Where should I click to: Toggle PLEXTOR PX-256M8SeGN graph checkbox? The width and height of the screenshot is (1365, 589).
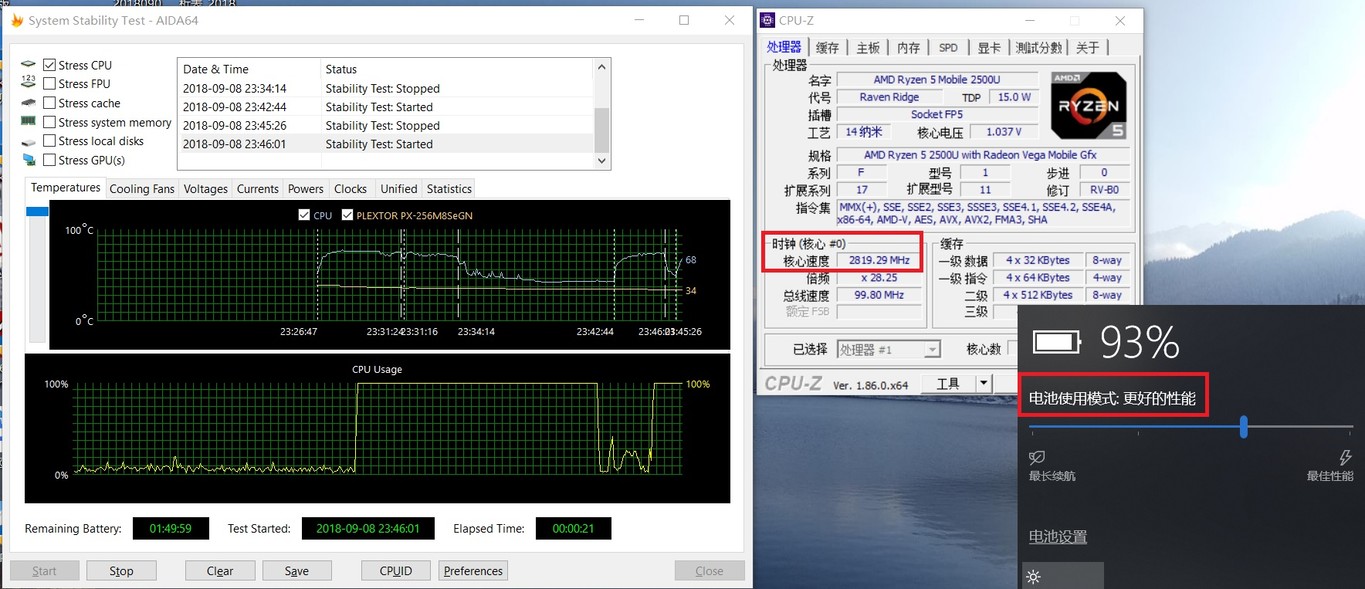pyautogui.click(x=347, y=215)
